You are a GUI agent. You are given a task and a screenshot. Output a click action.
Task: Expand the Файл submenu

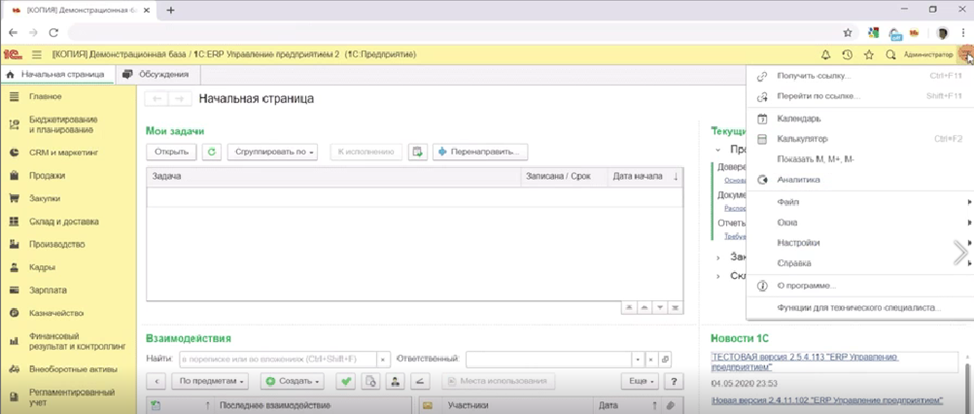tap(860, 202)
